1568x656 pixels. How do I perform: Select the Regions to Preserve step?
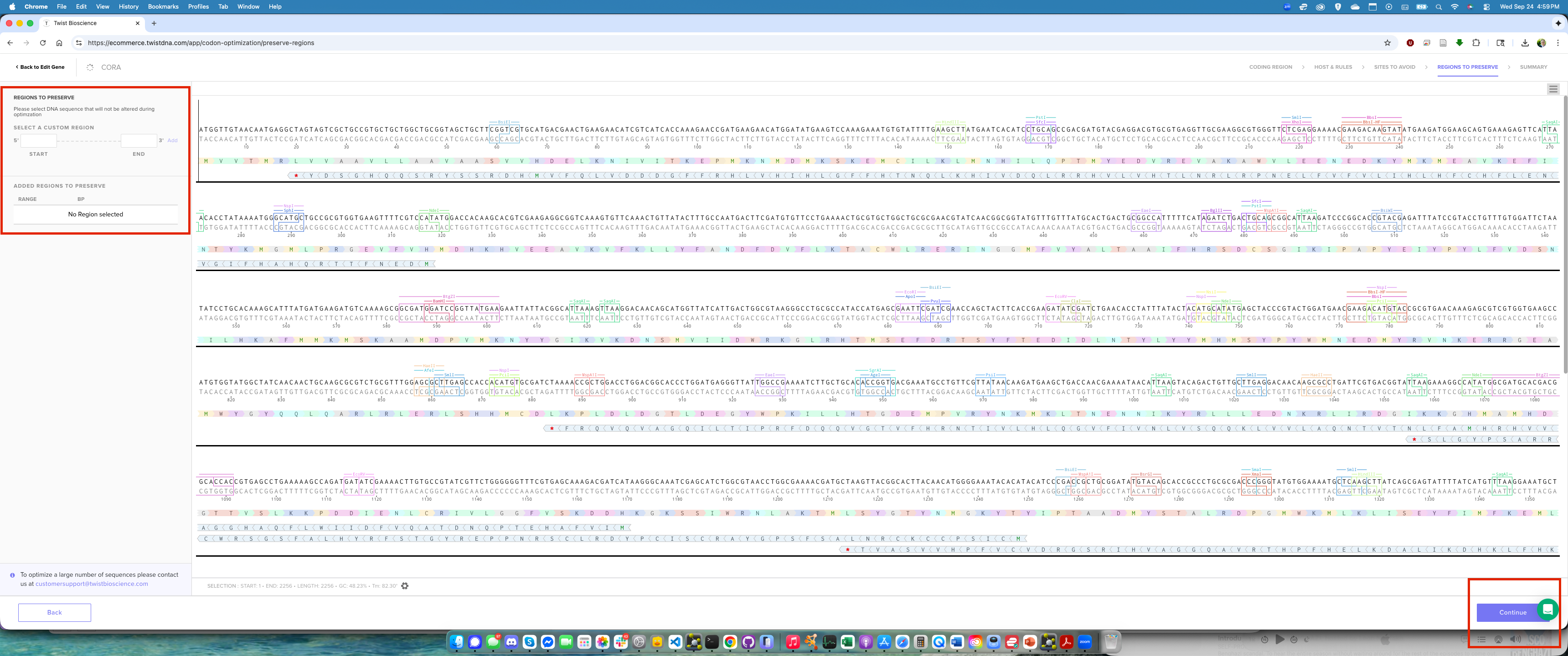pyautogui.click(x=1468, y=67)
